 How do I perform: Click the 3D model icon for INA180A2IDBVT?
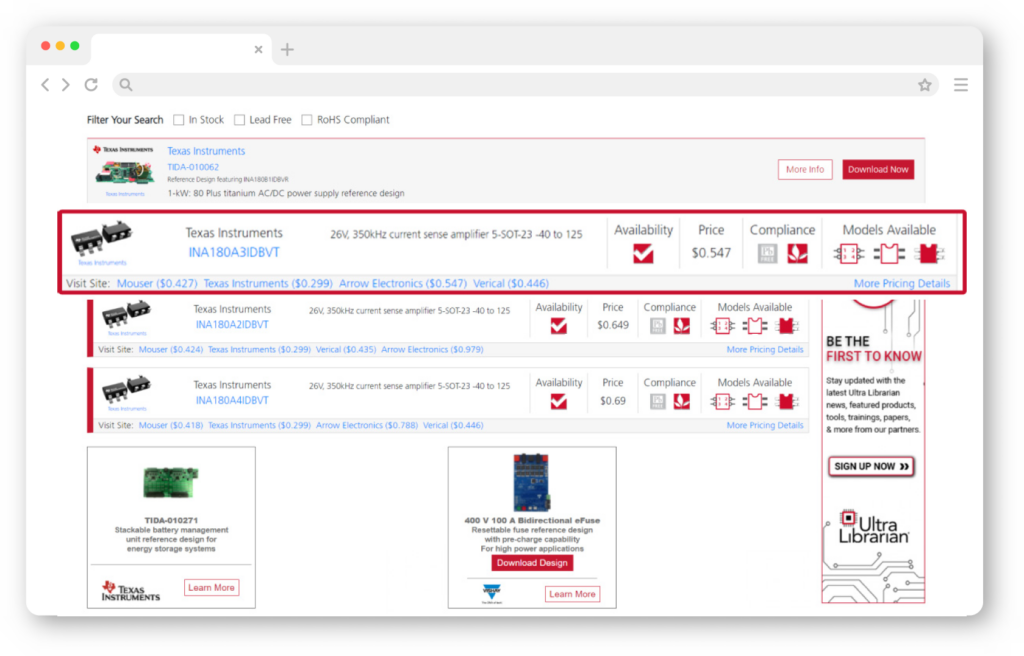[x=786, y=325]
